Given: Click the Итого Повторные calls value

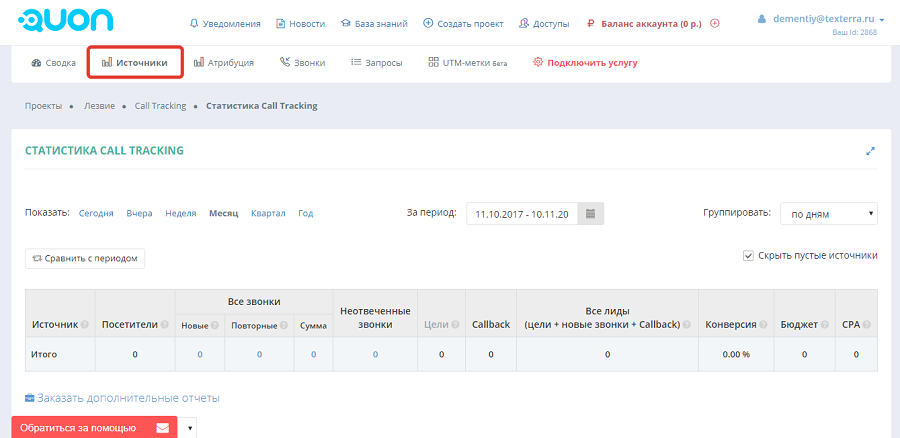Looking at the screenshot, I should coord(259,354).
